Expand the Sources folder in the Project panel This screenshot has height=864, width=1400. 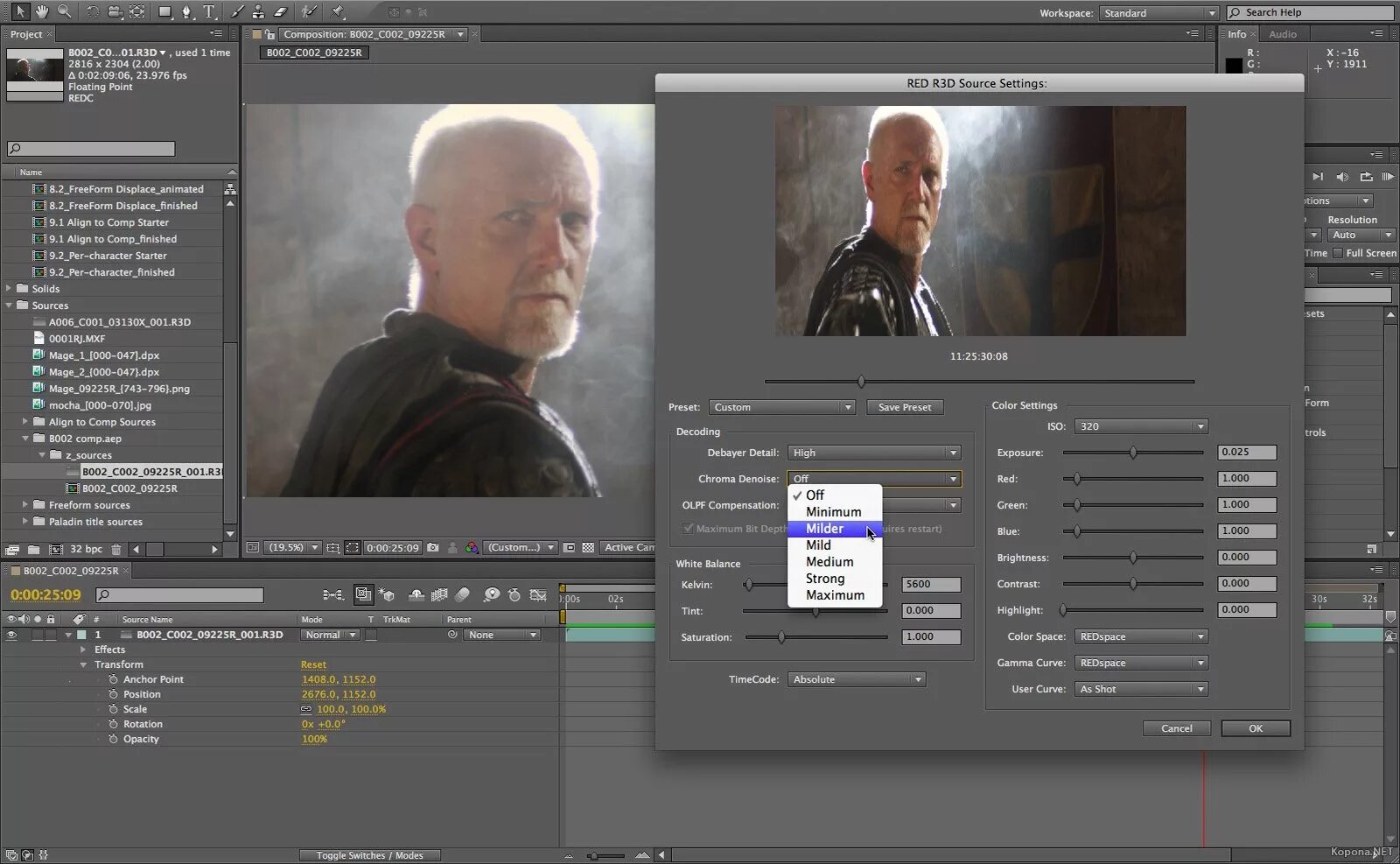pos(10,306)
